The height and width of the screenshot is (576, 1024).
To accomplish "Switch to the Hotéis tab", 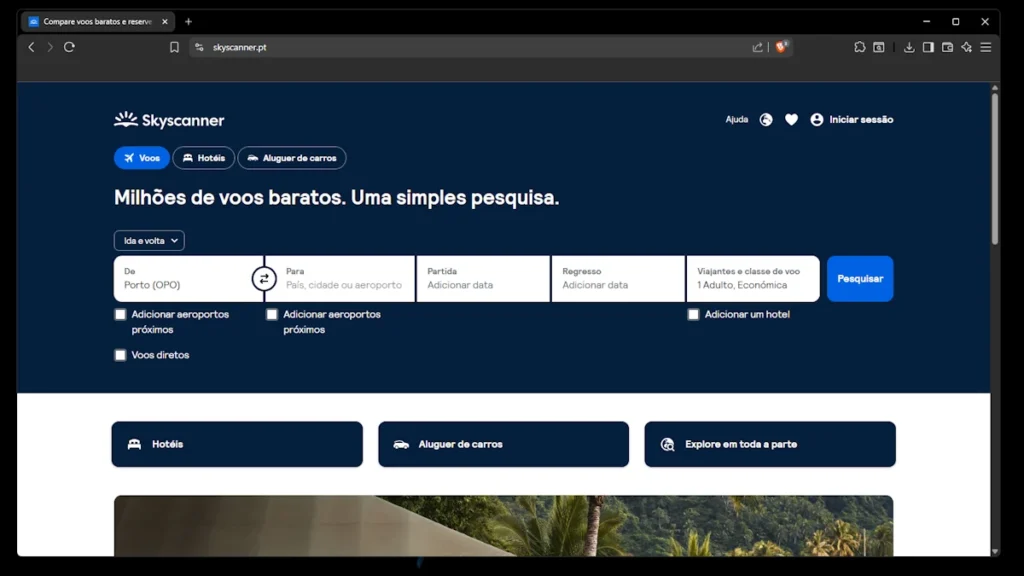I will click(x=204, y=158).
